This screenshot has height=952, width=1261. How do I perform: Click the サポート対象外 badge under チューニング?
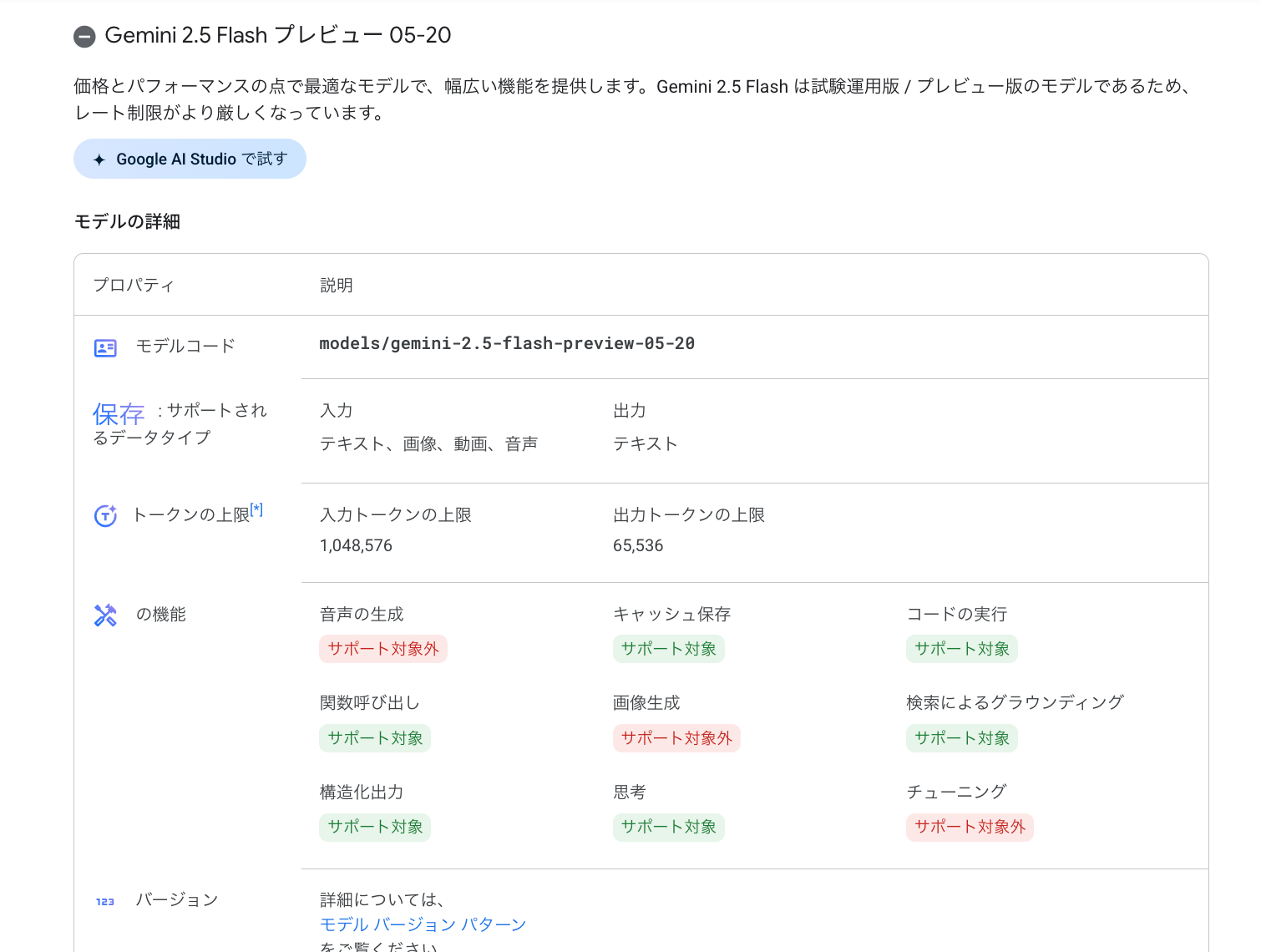970,827
